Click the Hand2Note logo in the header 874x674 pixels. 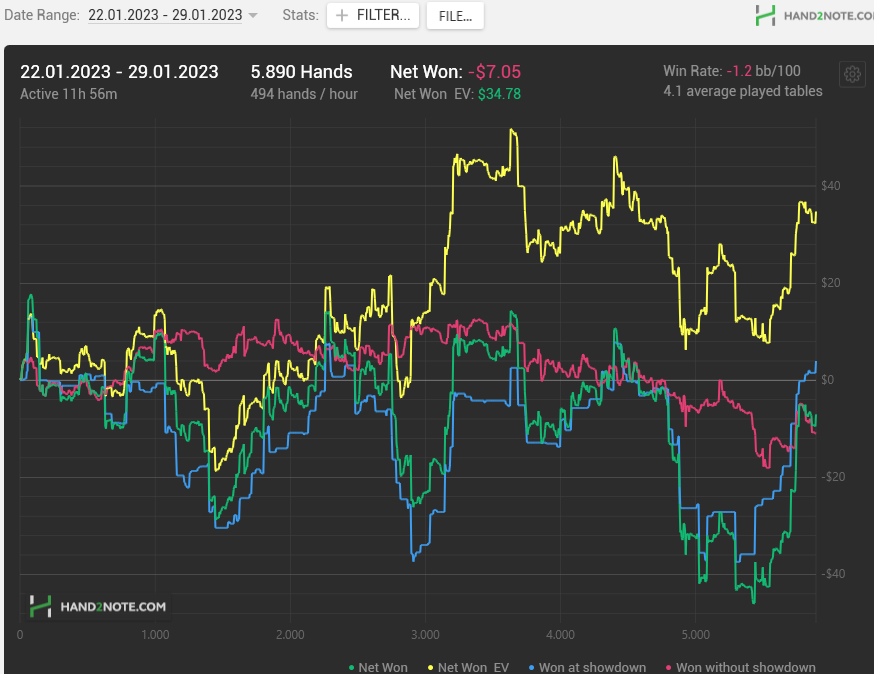pos(814,16)
